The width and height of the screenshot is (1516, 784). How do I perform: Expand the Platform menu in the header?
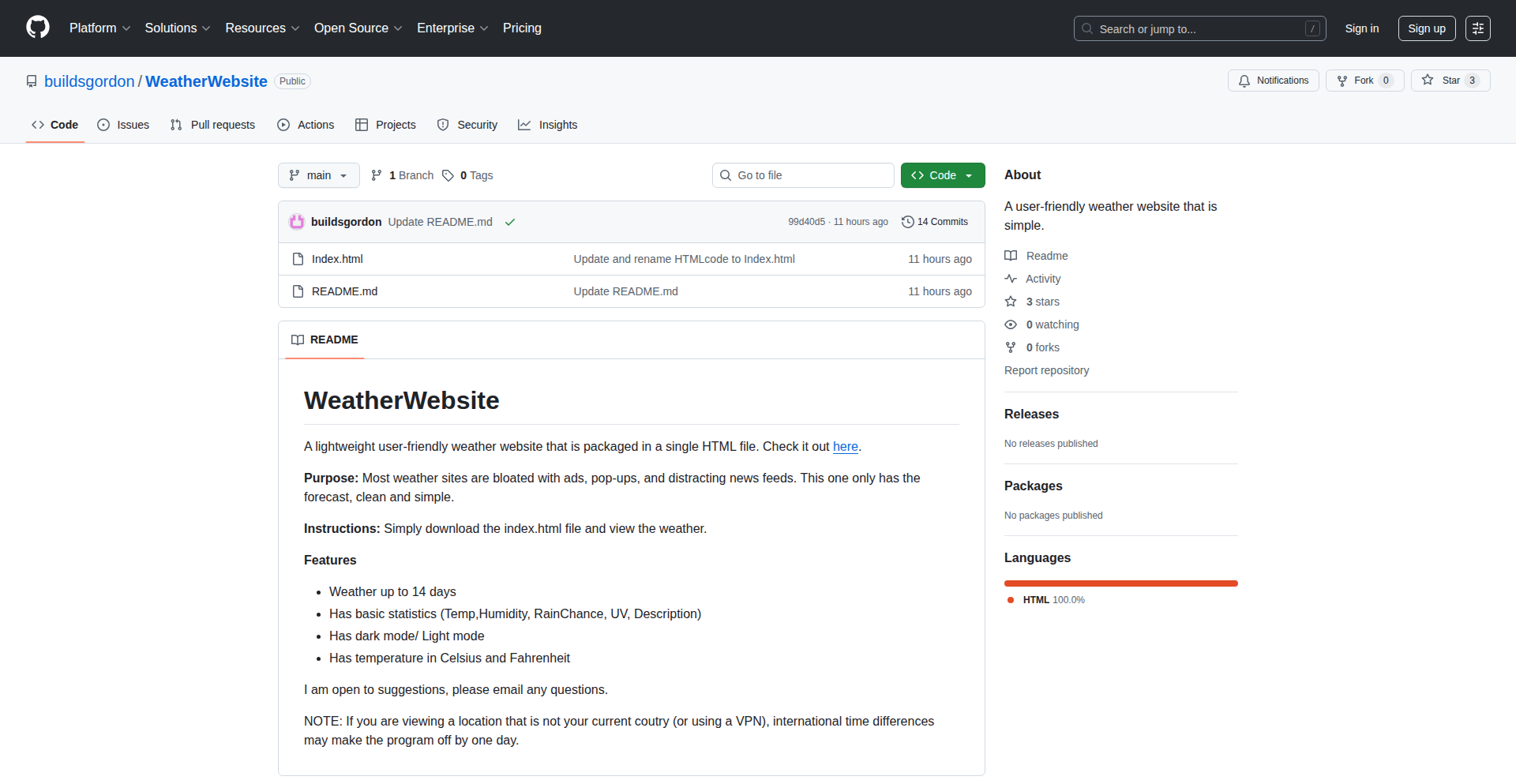coord(99,28)
